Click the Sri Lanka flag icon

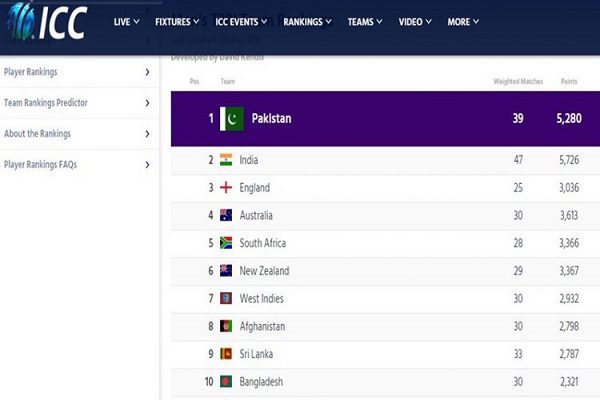tap(226, 354)
